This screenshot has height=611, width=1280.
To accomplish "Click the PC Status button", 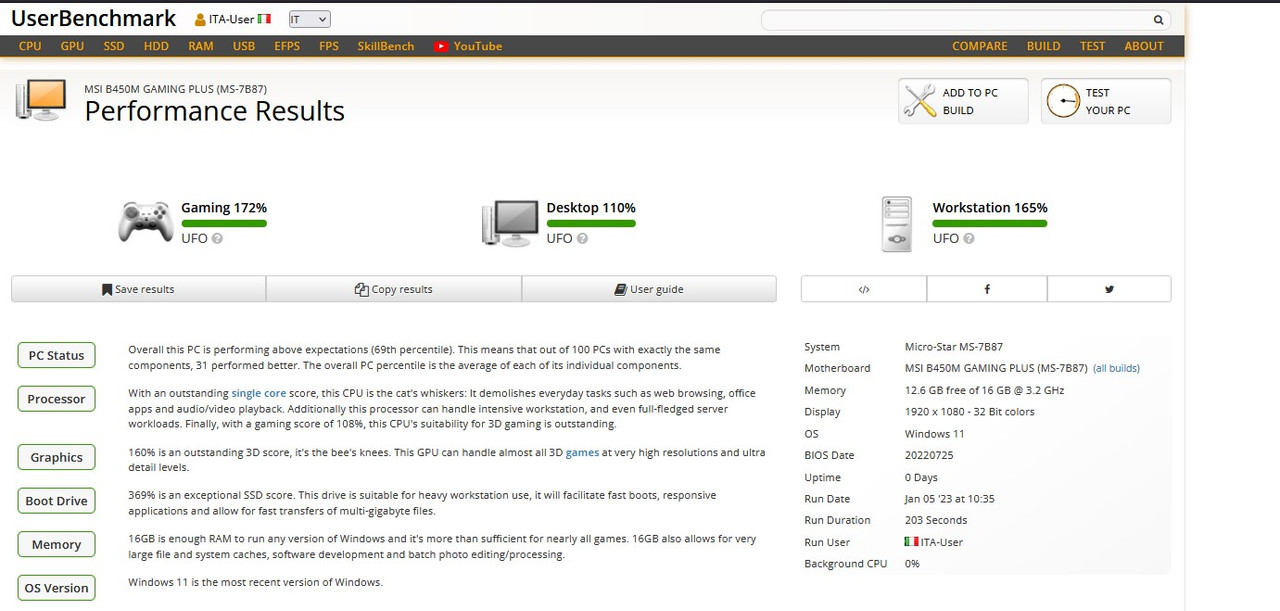I will click(x=56, y=355).
